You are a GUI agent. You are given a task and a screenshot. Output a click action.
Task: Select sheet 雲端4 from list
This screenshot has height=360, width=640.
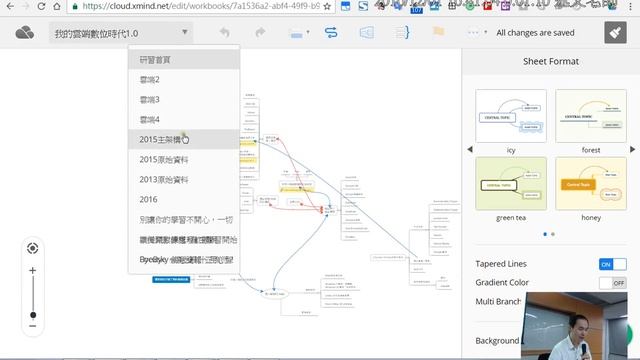(x=184, y=120)
